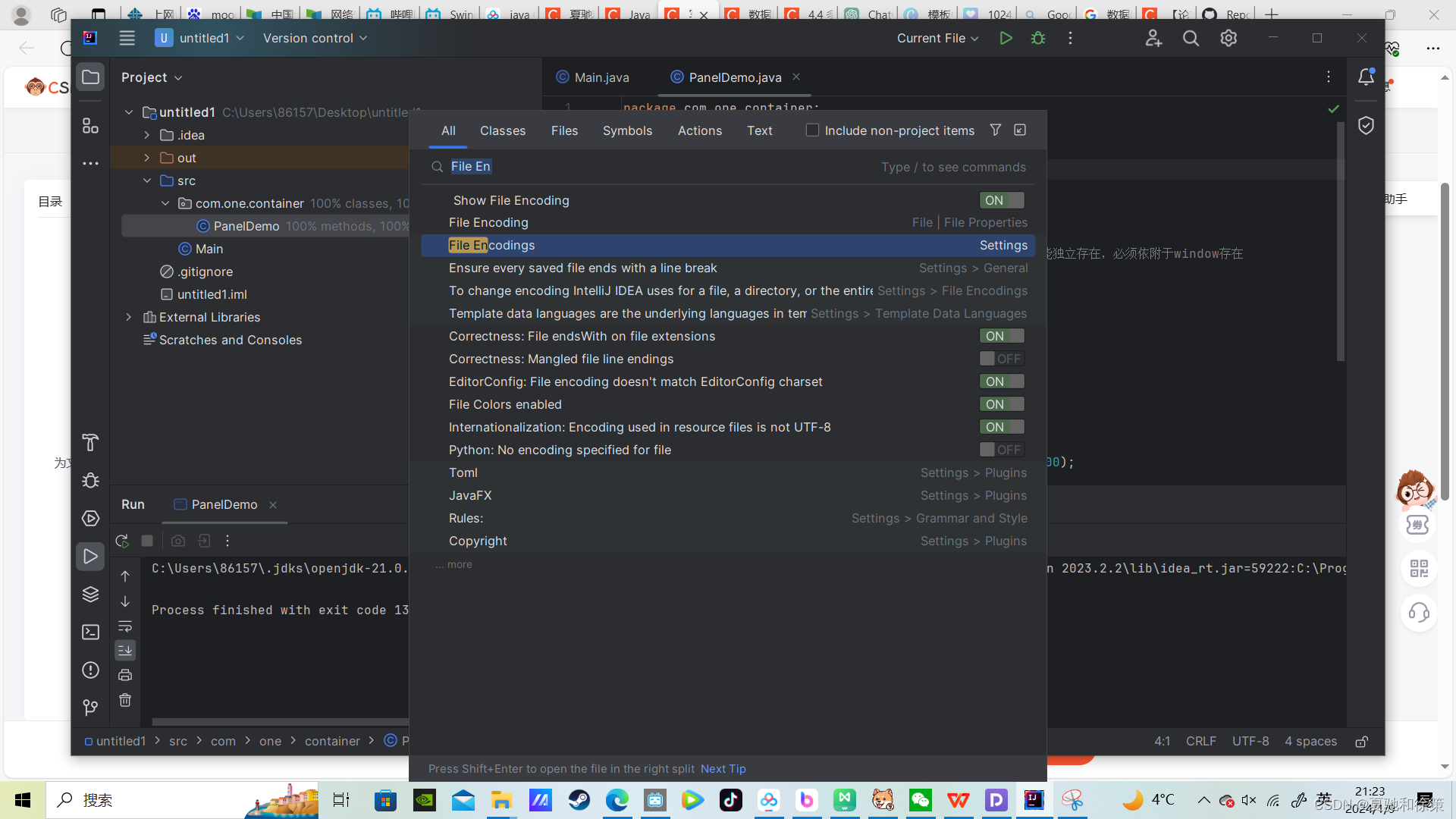Switch to the Symbols search tab
Screen dimensions: 1456x819
pyautogui.click(x=627, y=130)
